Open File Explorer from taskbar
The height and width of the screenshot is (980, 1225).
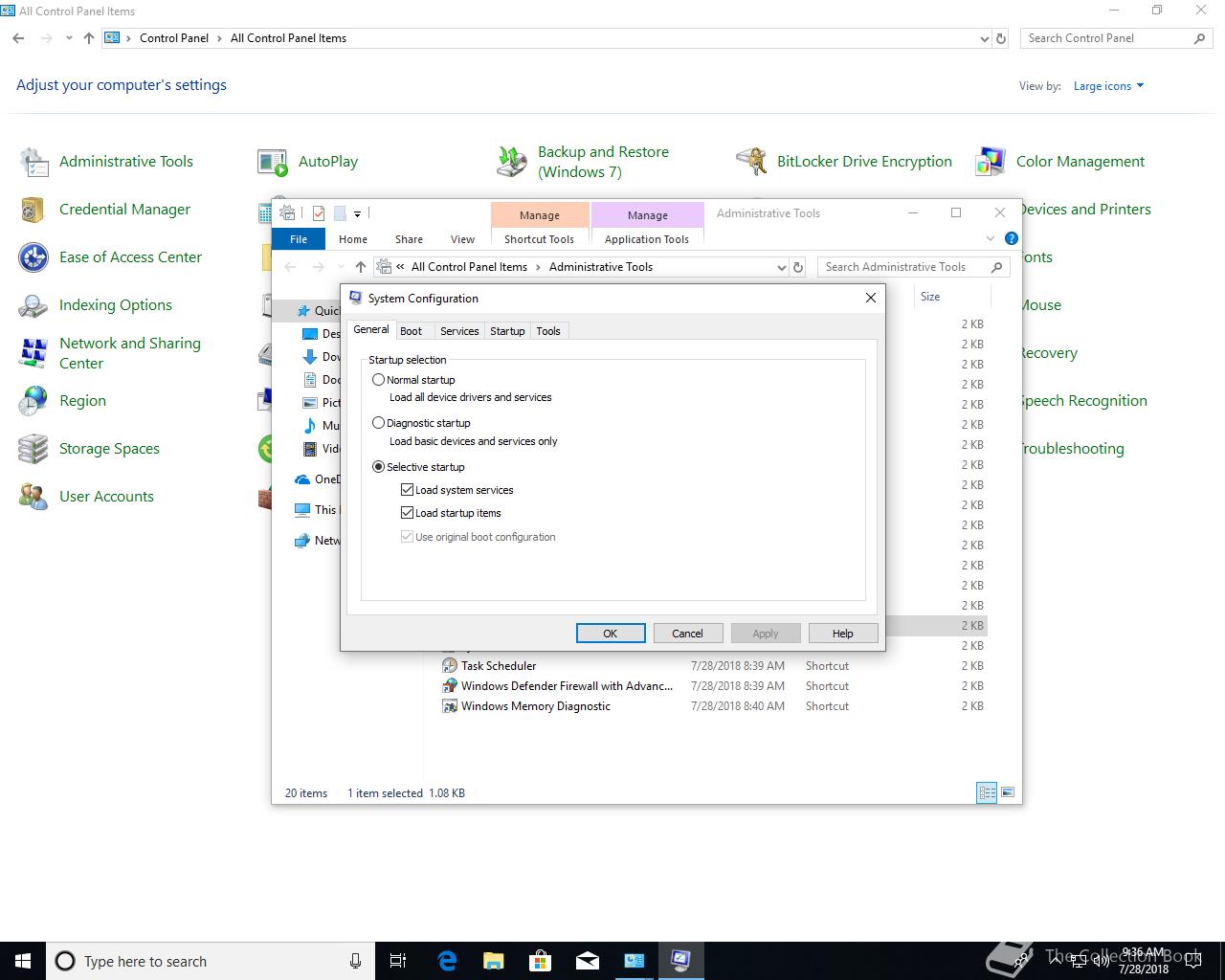coord(494,961)
